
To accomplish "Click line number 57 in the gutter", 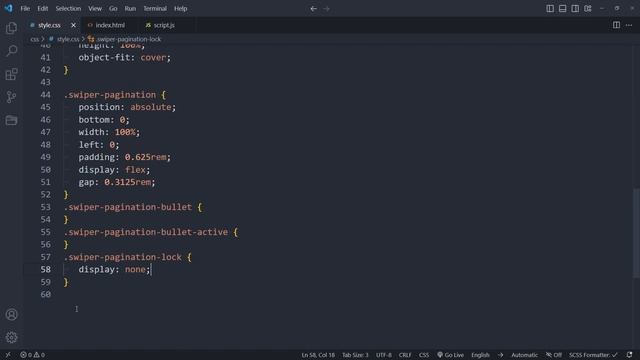I will pyautogui.click(x=45, y=257).
